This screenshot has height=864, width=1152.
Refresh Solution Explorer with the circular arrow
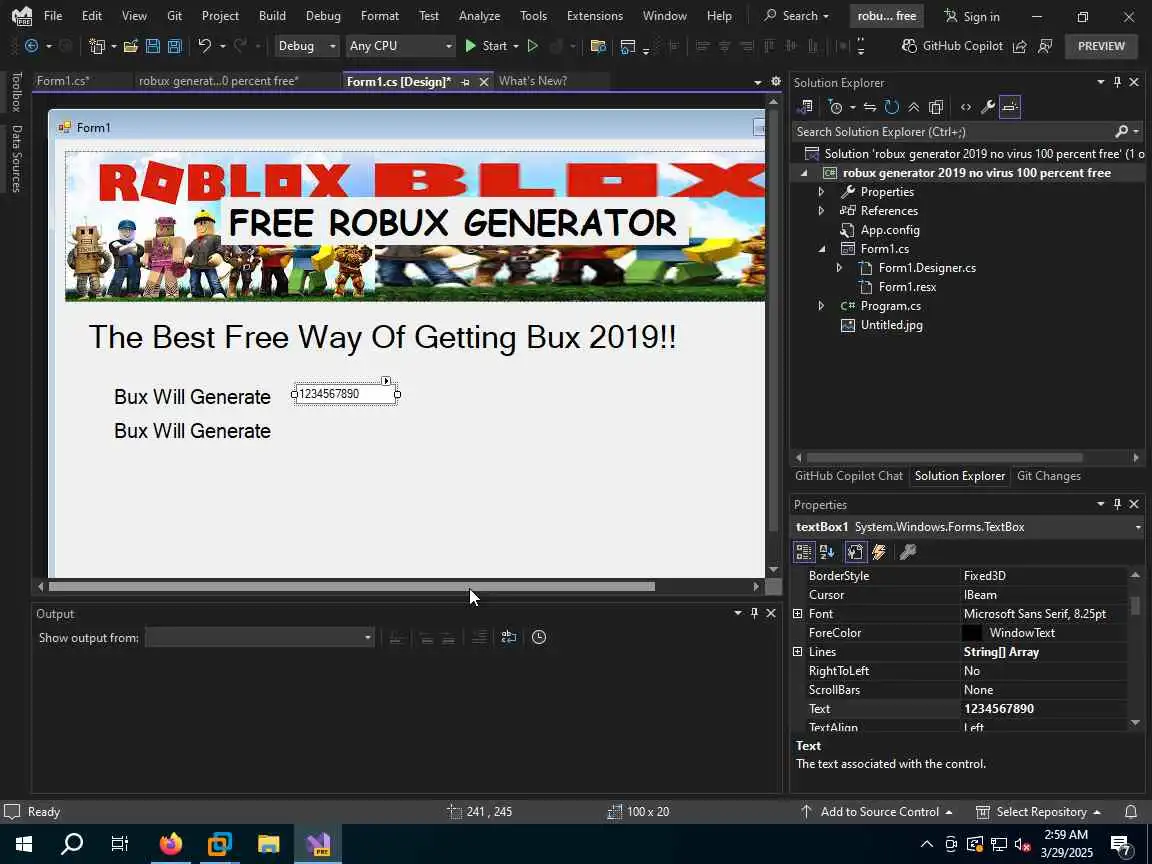[892, 107]
